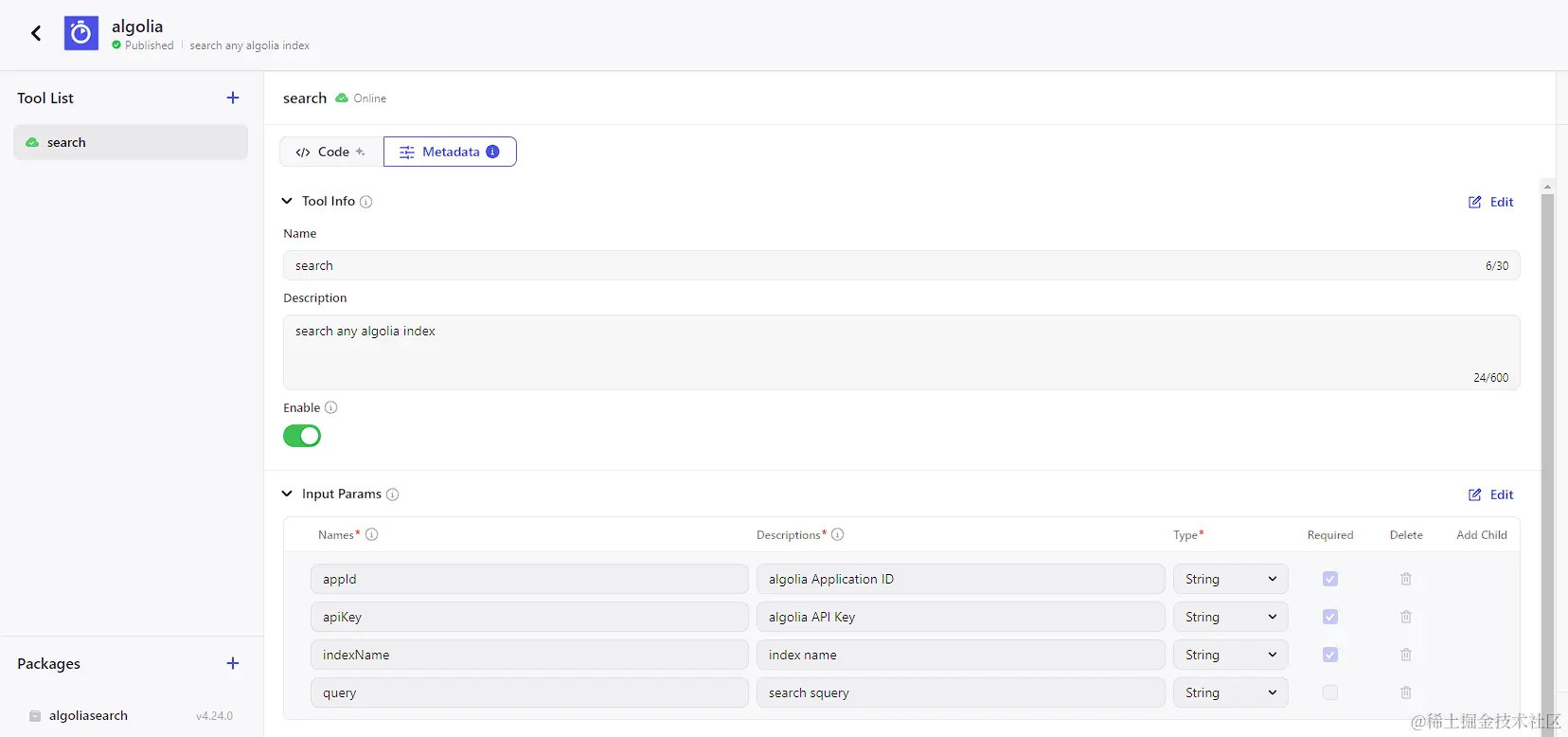Open Type dropdown for appId
1568x737 pixels.
pyautogui.click(x=1231, y=579)
